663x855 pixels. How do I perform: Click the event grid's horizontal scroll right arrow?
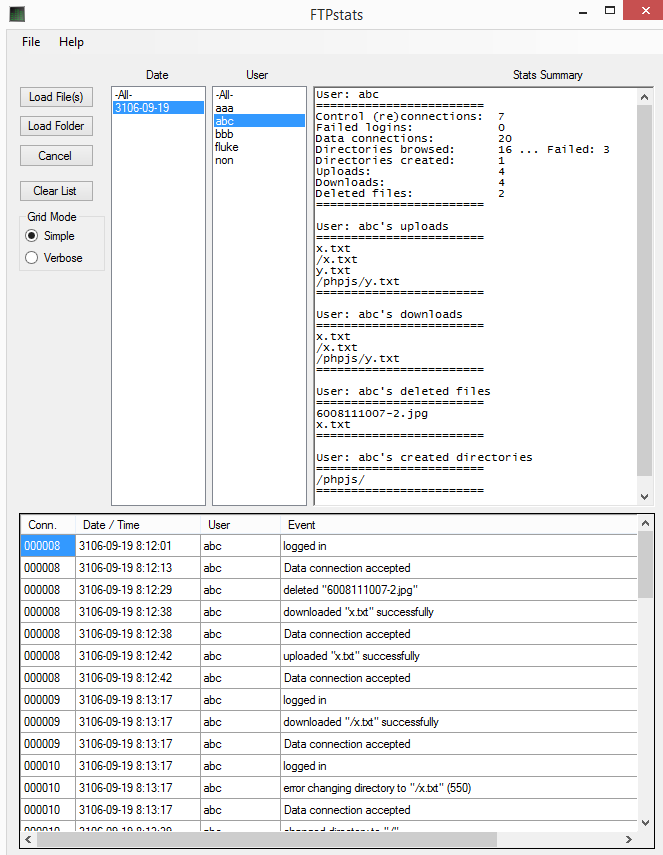click(628, 840)
